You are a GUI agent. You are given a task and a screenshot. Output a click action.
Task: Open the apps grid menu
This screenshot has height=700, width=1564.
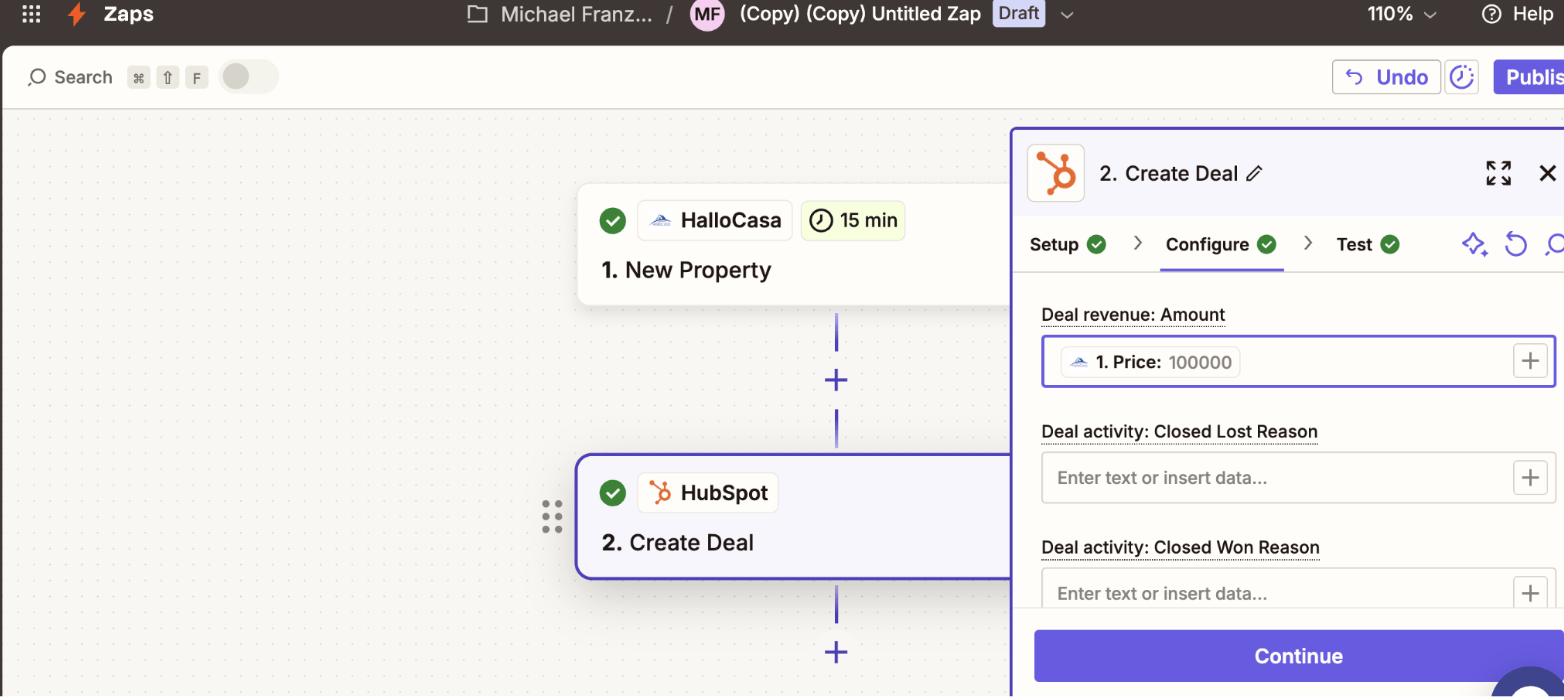(x=31, y=14)
